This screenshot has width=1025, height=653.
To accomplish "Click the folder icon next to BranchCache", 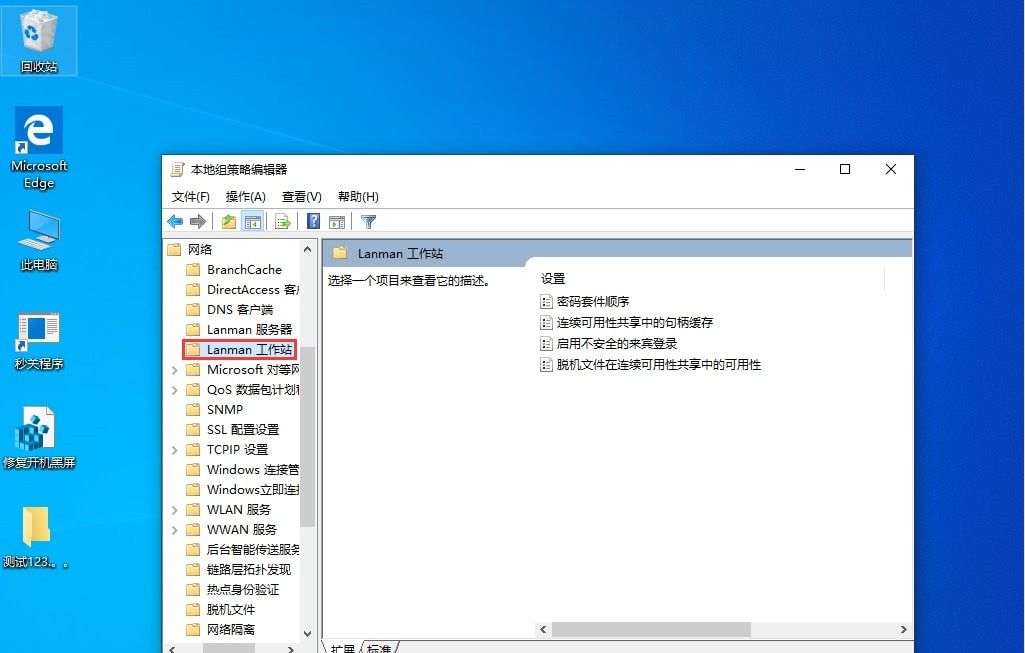I will pos(193,269).
